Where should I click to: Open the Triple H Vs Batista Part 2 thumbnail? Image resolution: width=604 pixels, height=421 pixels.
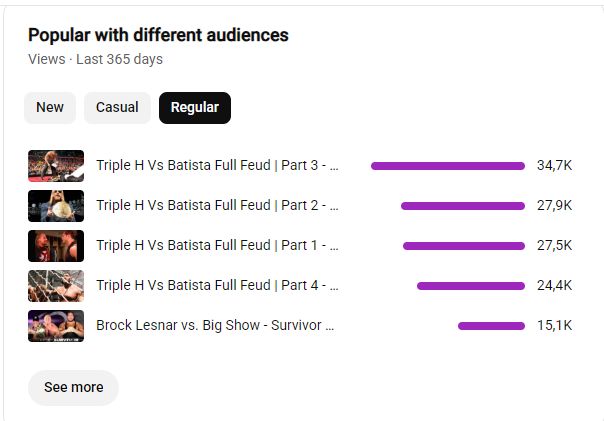coord(56,206)
